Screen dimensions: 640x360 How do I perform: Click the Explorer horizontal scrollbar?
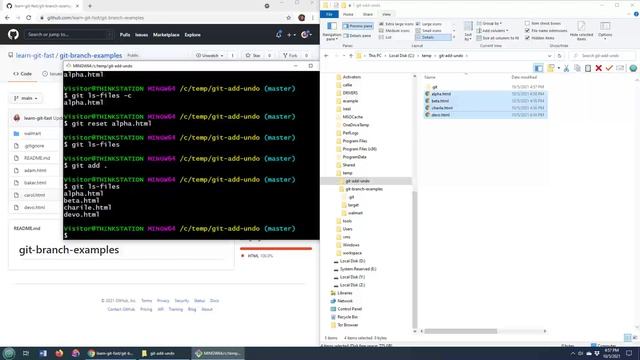(x=461, y=331)
